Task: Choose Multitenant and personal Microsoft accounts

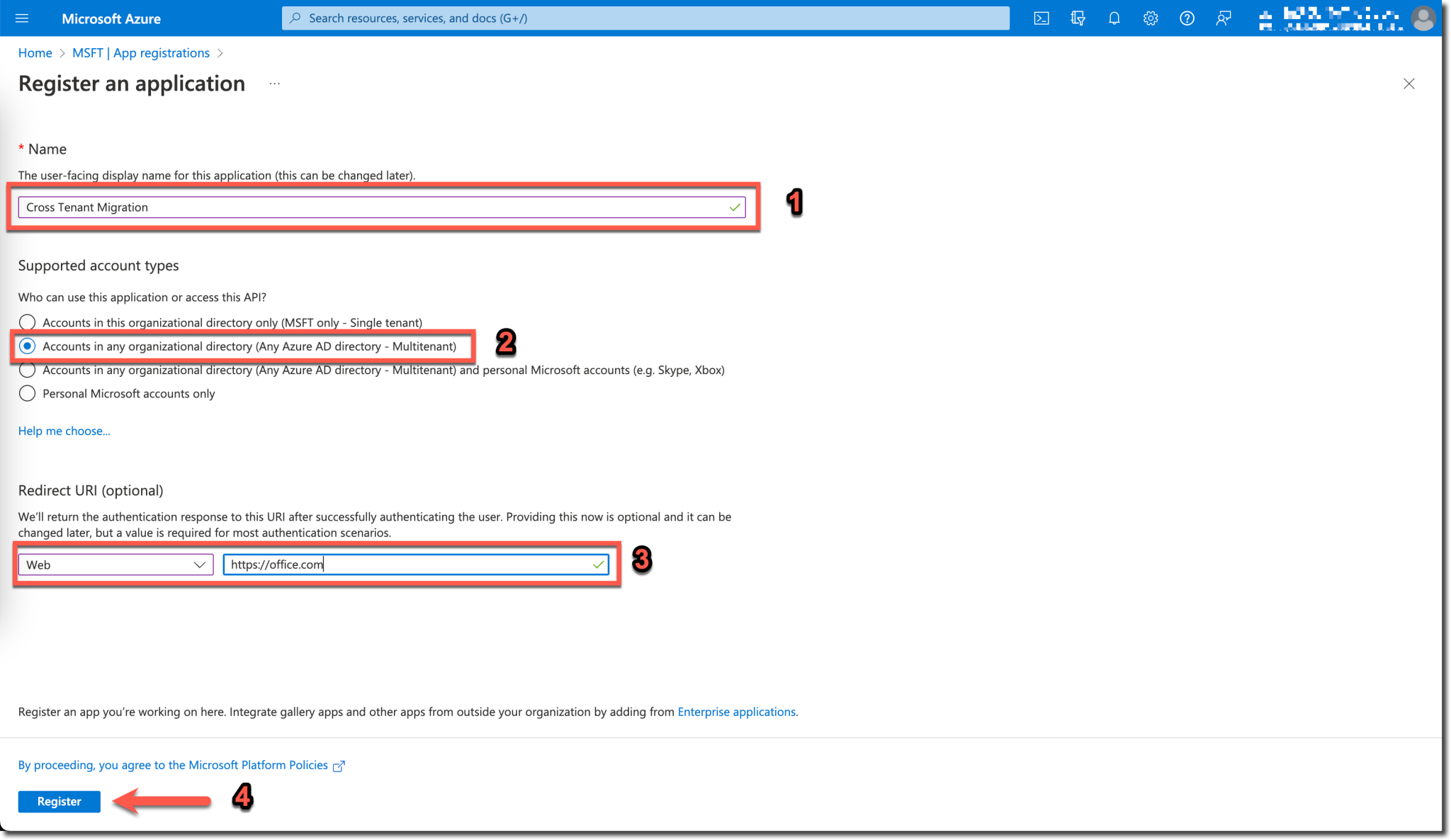Action: pos(27,370)
